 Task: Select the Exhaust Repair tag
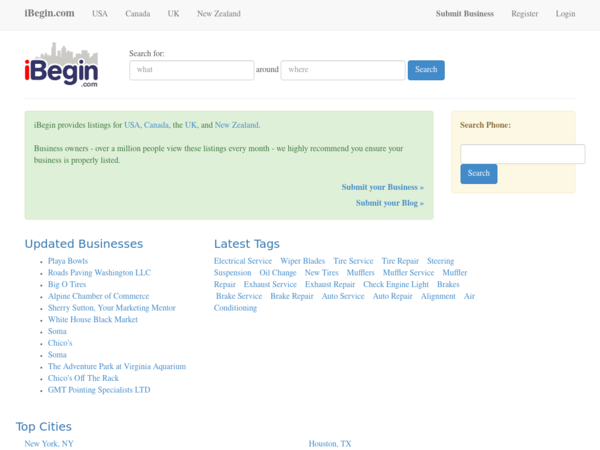[330, 284]
